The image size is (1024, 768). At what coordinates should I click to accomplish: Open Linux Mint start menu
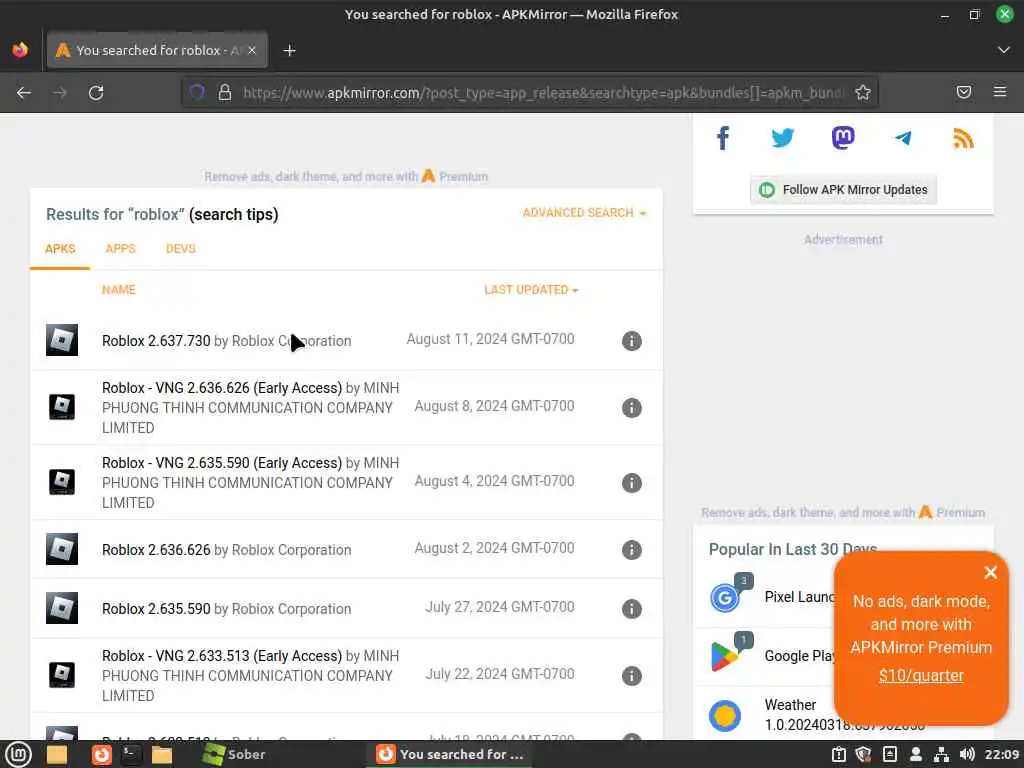[18, 754]
